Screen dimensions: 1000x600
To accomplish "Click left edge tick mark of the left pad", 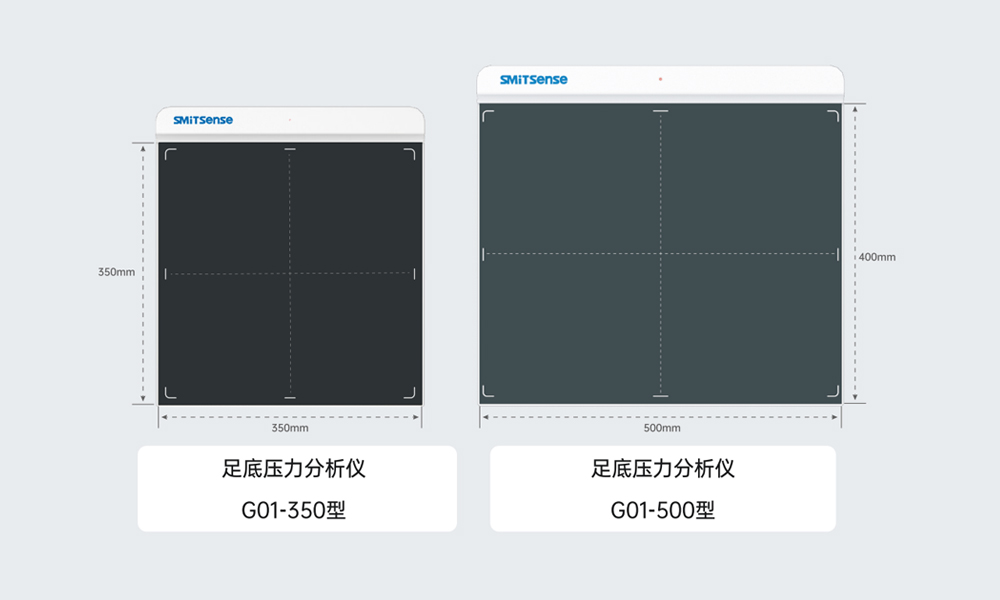I will click(166, 273).
